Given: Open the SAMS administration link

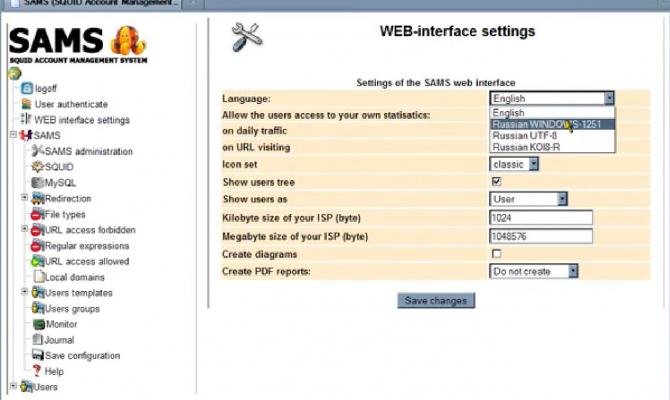Looking at the screenshot, I should [89, 151].
